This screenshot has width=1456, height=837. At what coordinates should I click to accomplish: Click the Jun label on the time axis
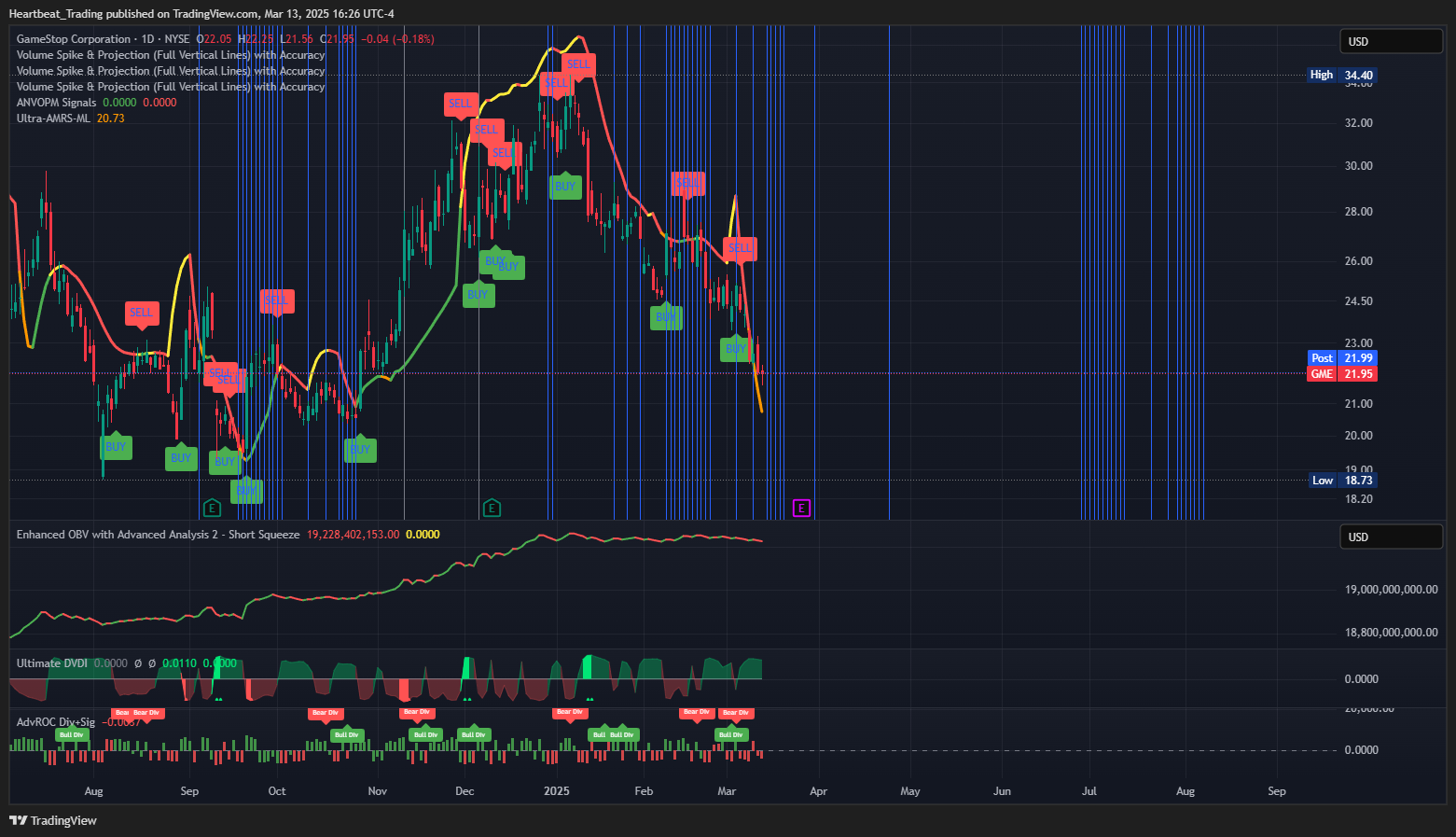point(1002,791)
